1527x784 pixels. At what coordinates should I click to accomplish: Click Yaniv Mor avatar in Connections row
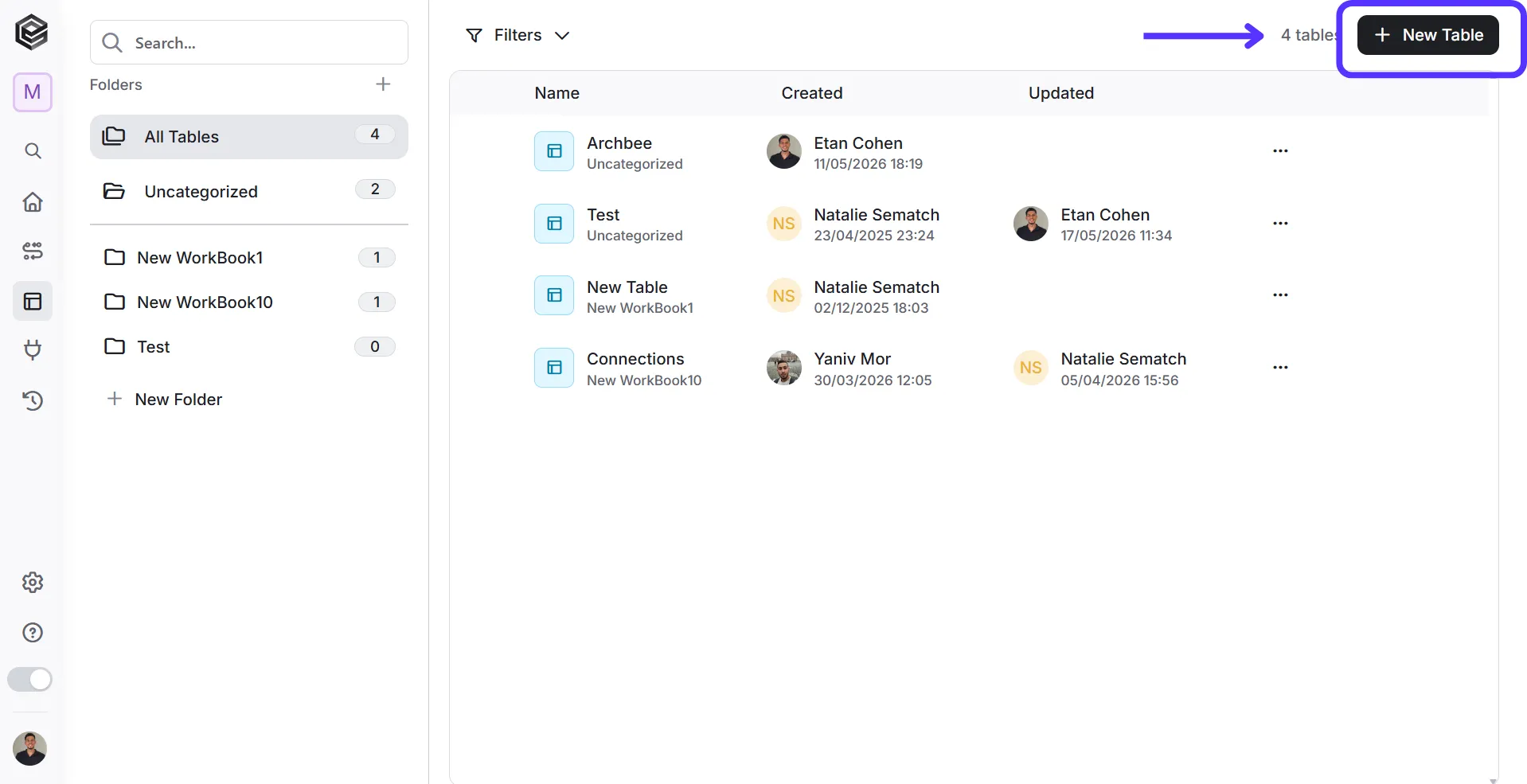[x=784, y=368]
